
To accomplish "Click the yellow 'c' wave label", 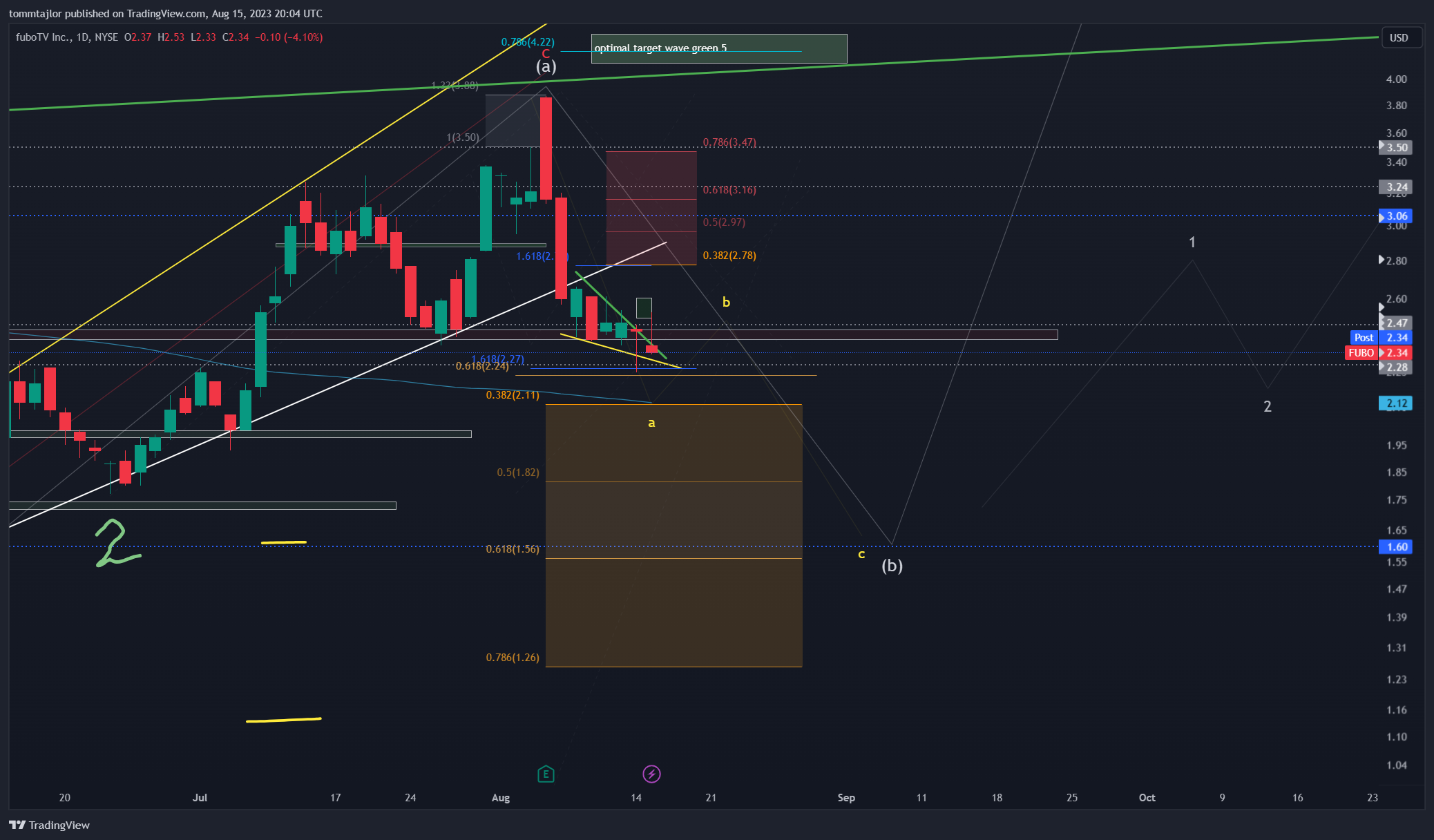I will coord(861,555).
